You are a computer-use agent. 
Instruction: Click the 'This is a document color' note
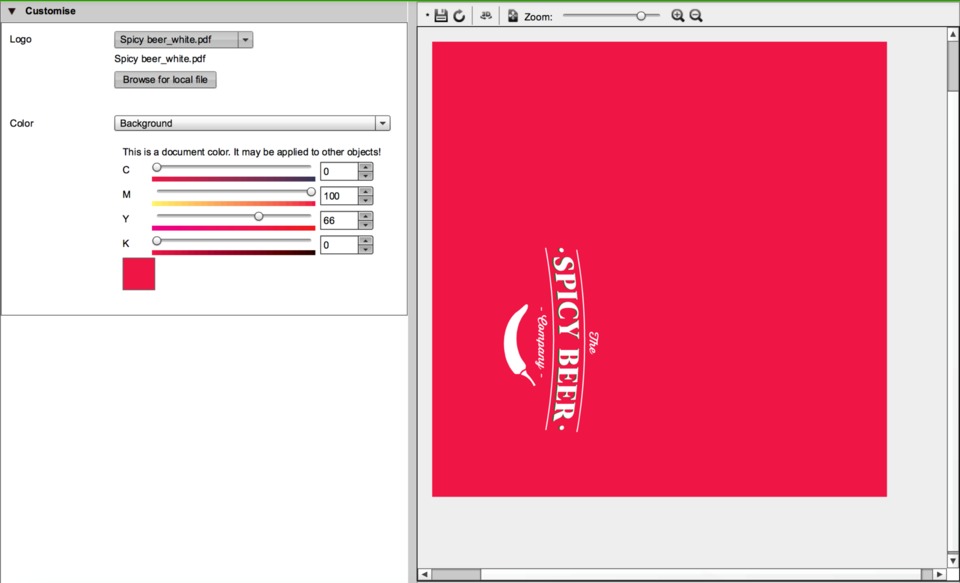[252, 152]
